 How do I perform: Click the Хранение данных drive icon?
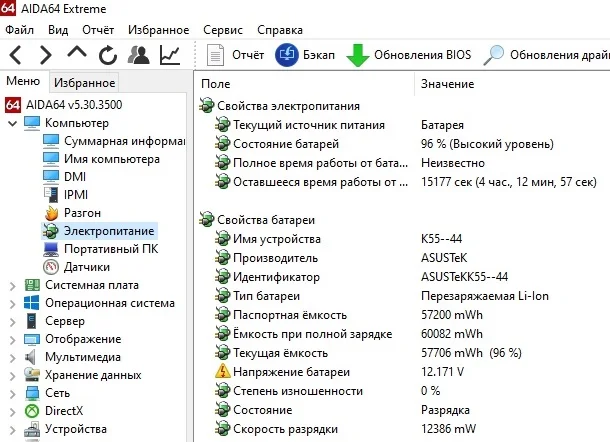coord(32,375)
